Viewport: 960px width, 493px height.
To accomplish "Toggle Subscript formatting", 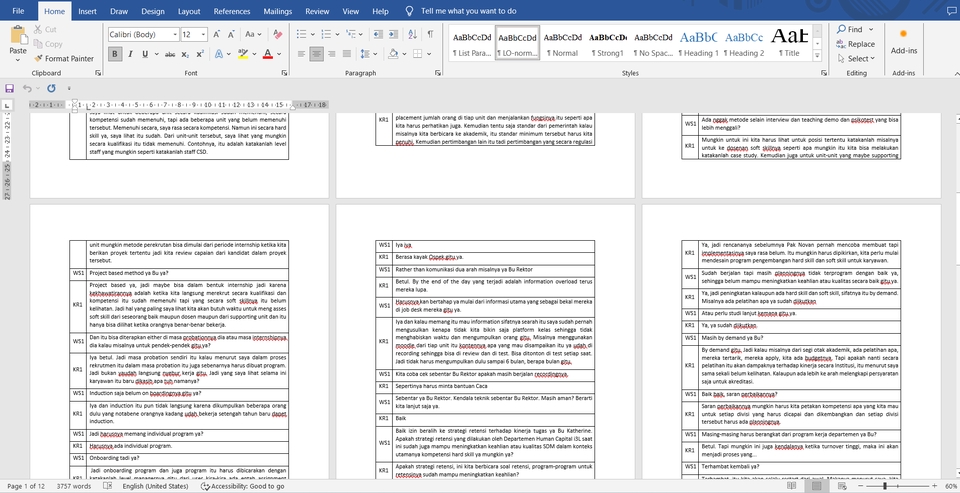I will click(x=185, y=55).
